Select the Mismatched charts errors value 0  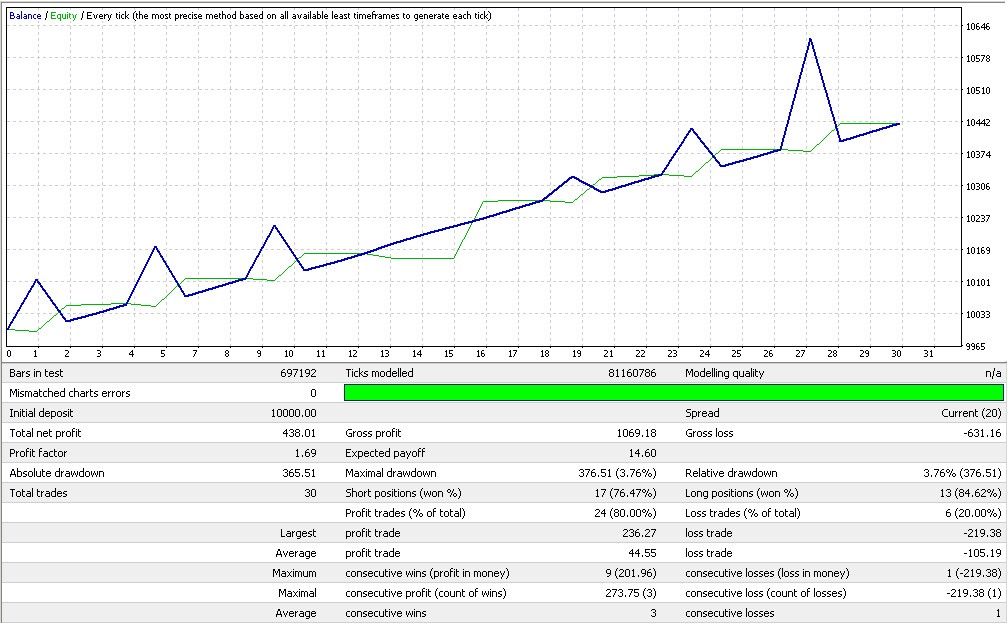point(313,393)
